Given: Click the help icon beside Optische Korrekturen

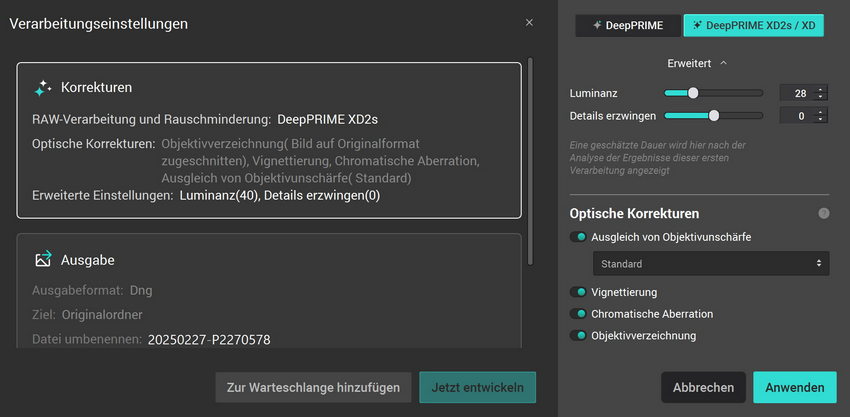Looking at the screenshot, I should pos(823,213).
